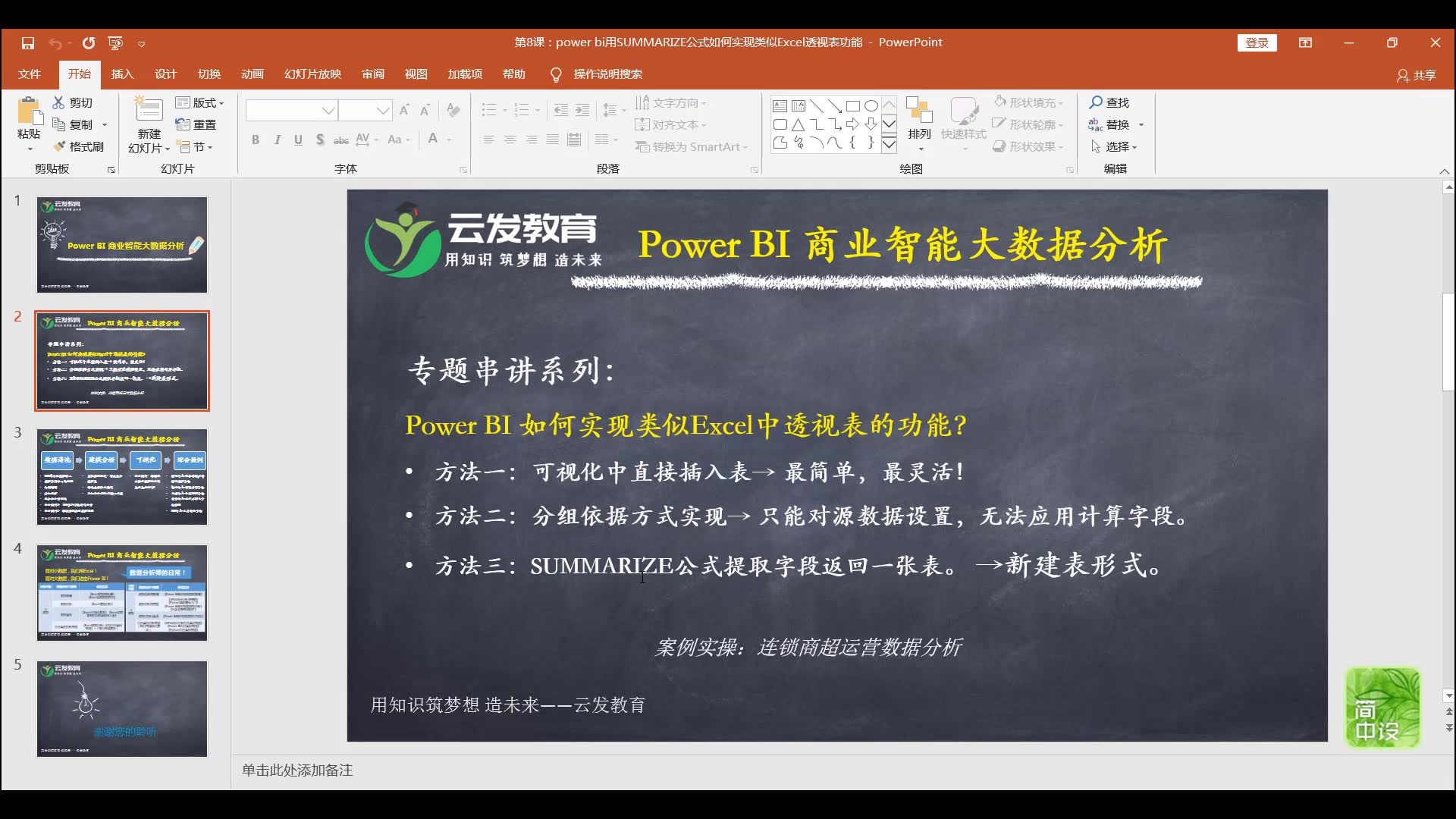Toggle center text alignment

(x=510, y=140)
